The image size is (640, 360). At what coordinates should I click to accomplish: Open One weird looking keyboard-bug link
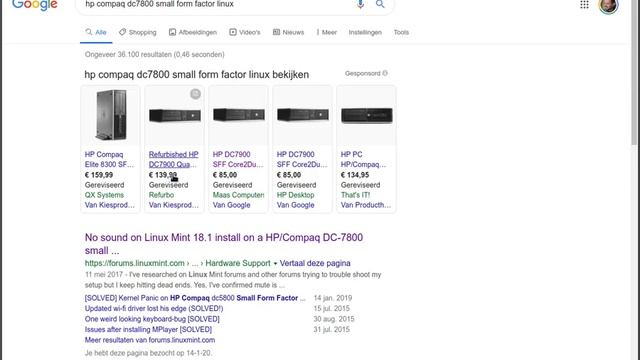(152, 319)
